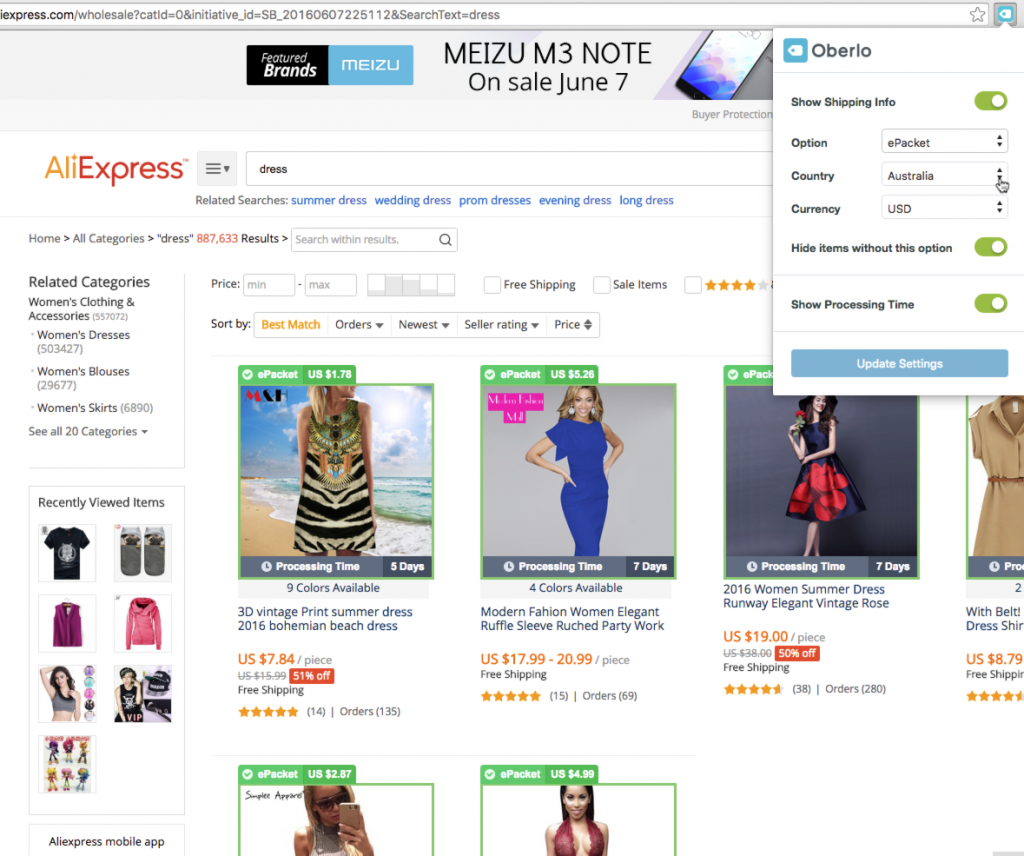Open the Country dropdown set to Australia
1024x856 pixels.
pos(944,175)
